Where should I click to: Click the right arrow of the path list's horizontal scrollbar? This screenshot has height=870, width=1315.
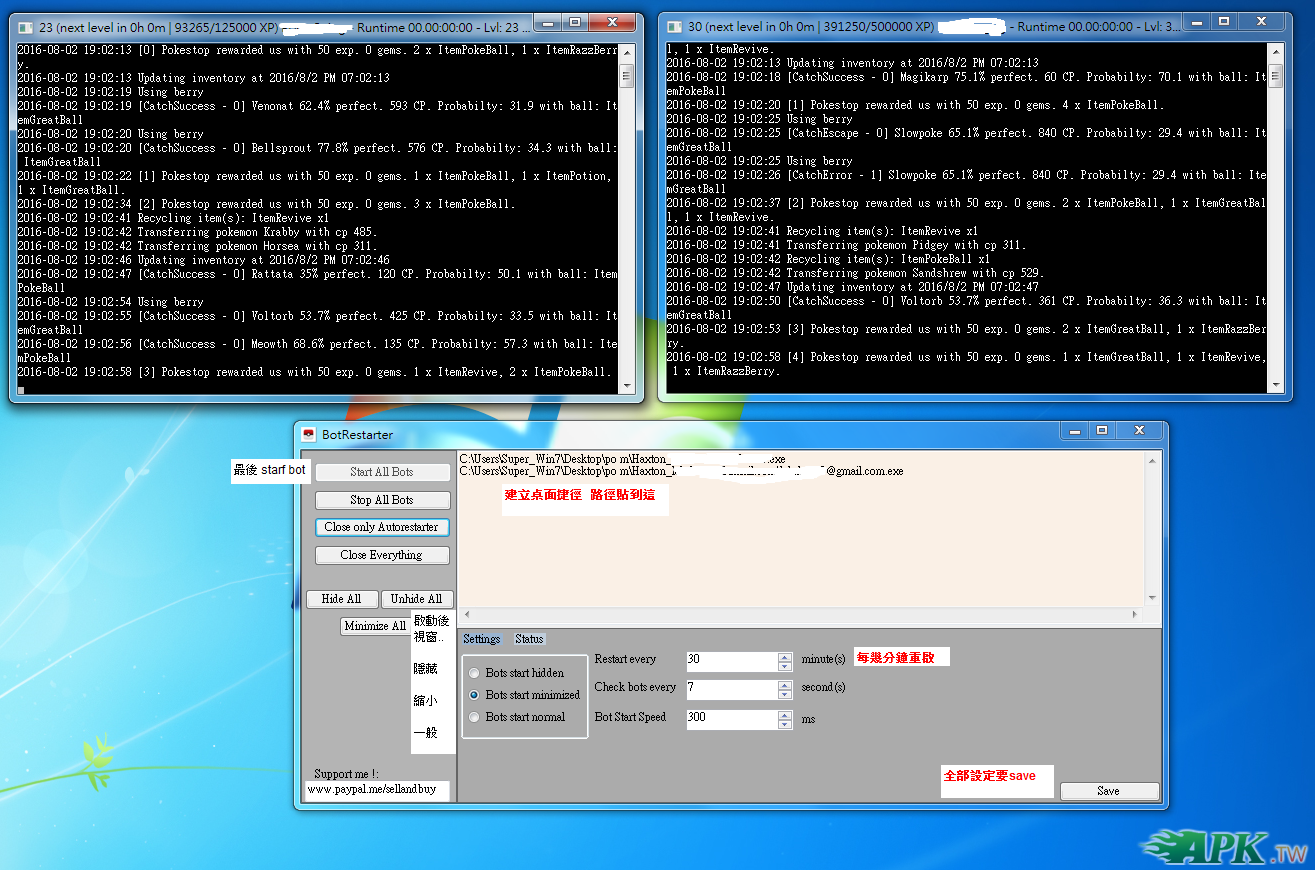coord(1134,614)
